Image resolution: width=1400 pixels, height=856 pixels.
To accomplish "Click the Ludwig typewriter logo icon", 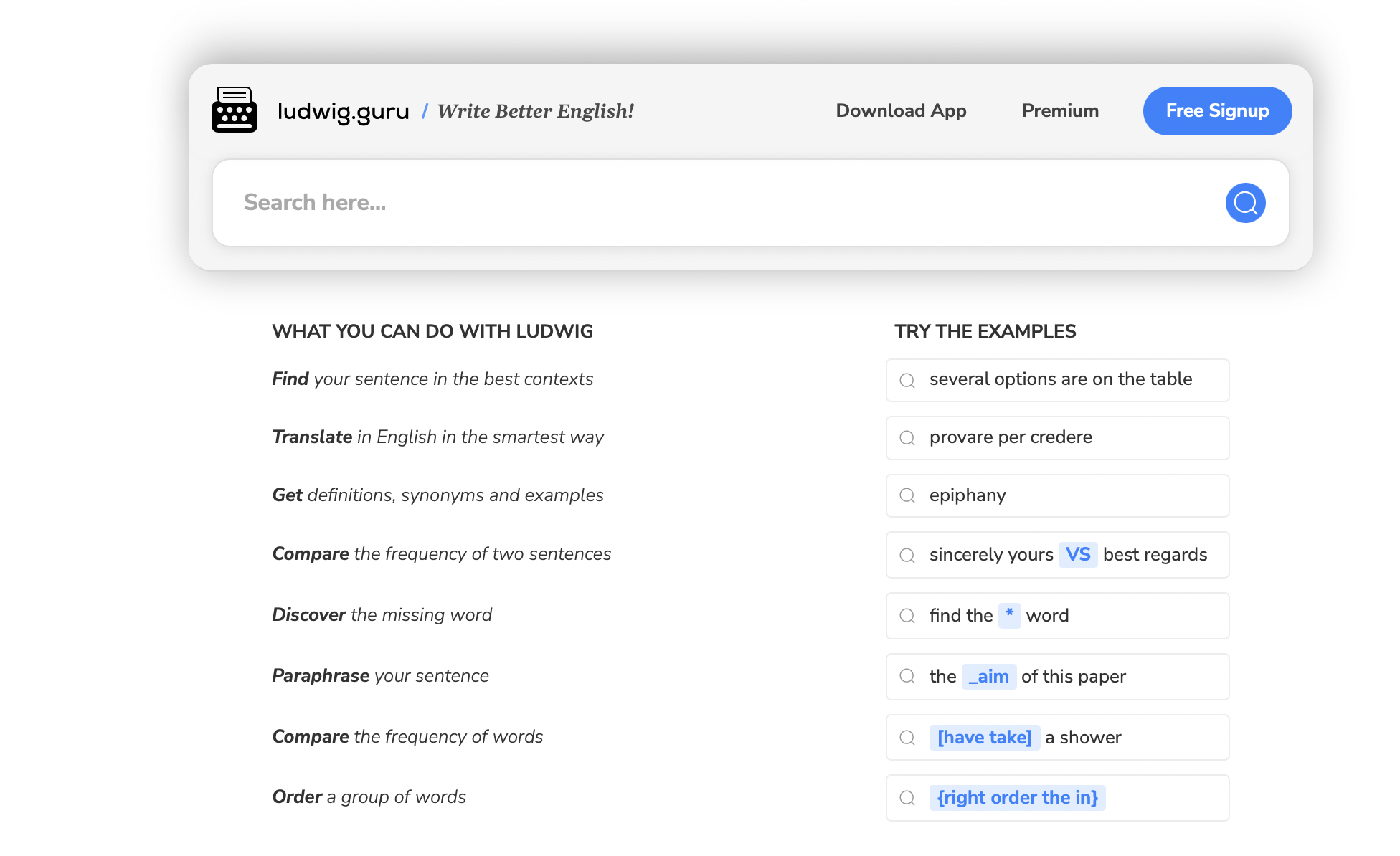I will tap(234, 110).
